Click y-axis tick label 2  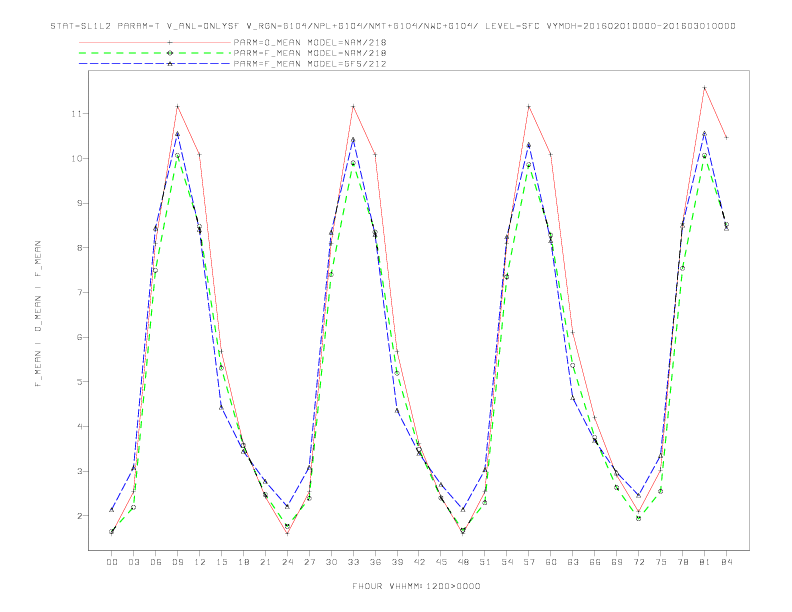click(79, 516)
